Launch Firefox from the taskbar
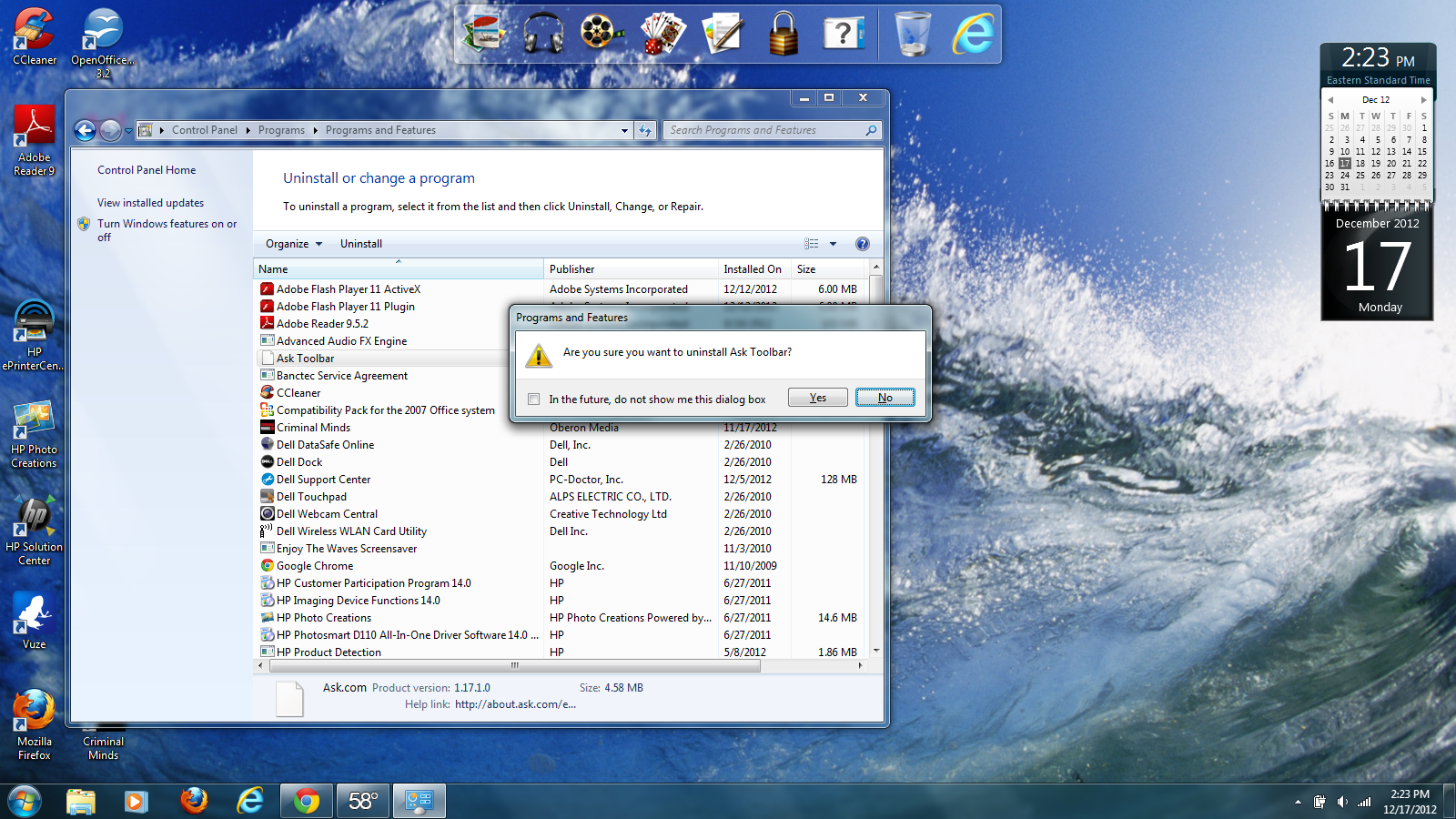This screenshot has height=819, width=1456. tap(194, 801)
